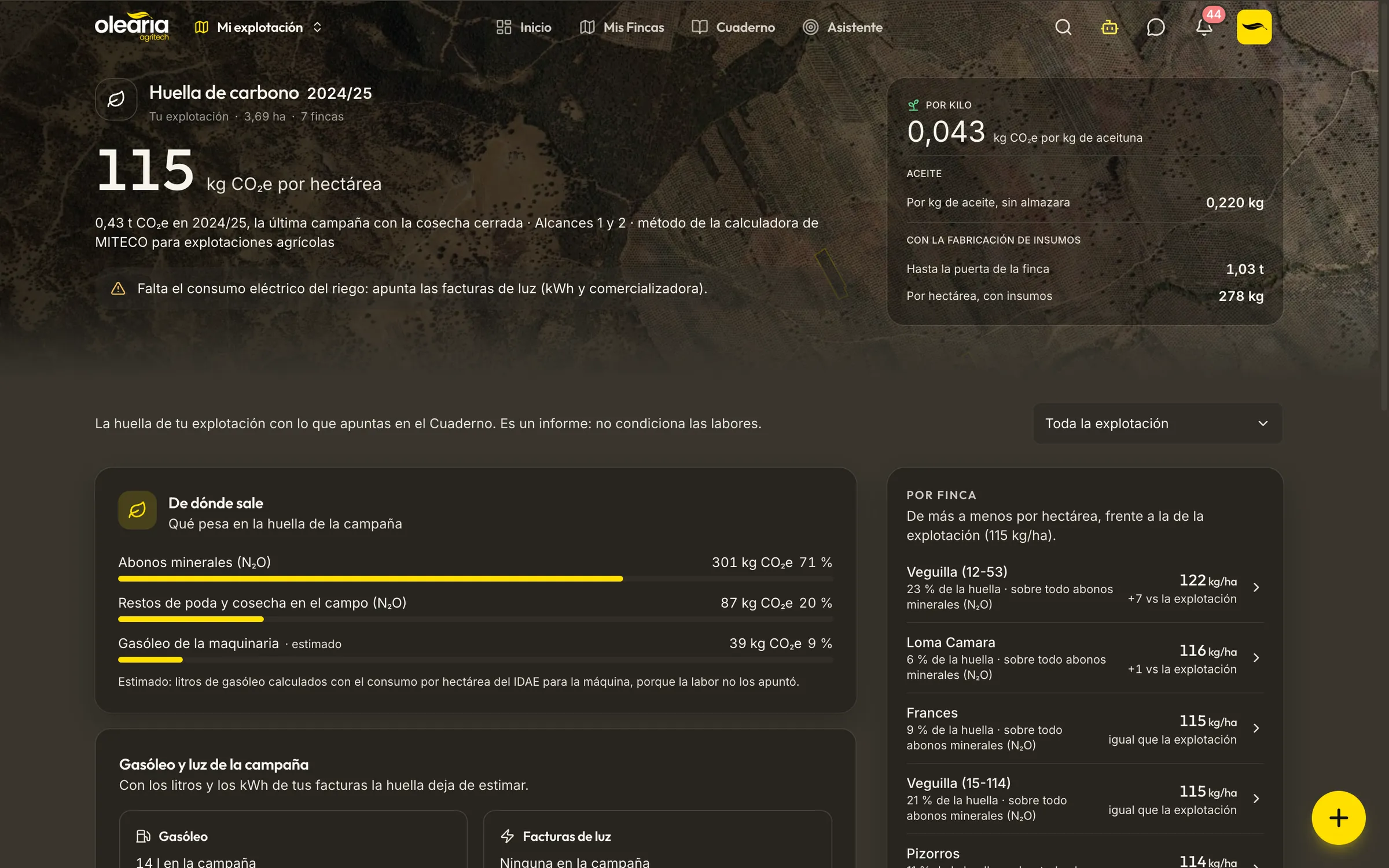Click the leaf icon beside Huella de carbono

[116, 100]
